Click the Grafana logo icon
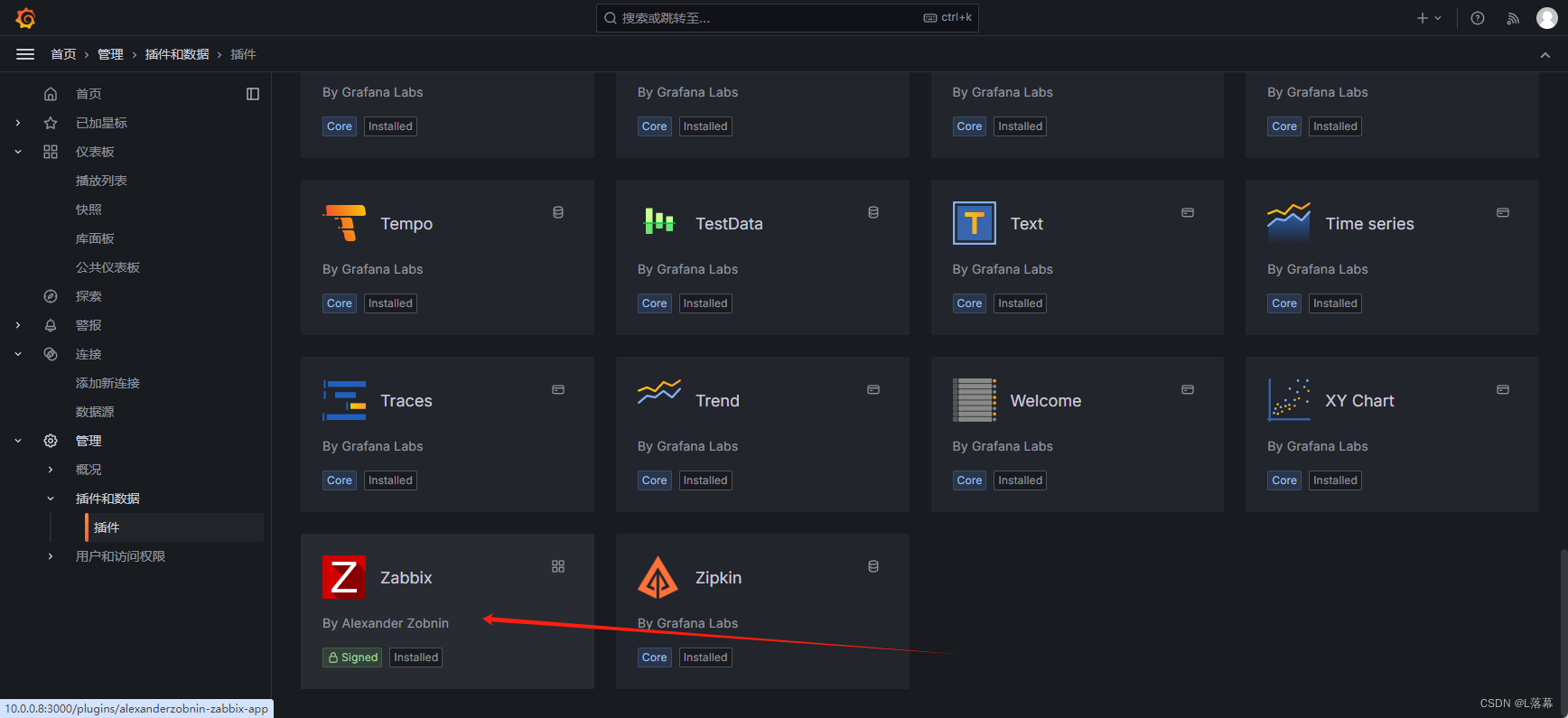The height and width of the screenshot is (718, 1568). 26,18
